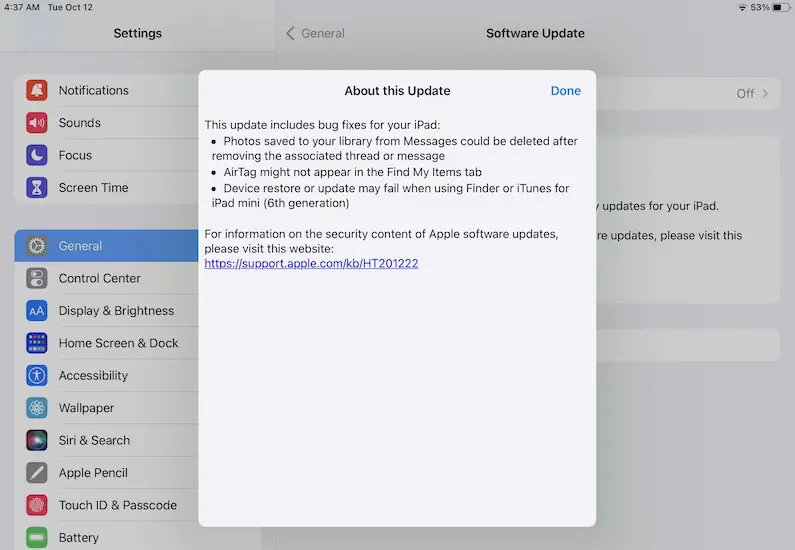Tap the battery indicator in status bar
Viewport: 795px width, 550px height.
coord(780,7)
